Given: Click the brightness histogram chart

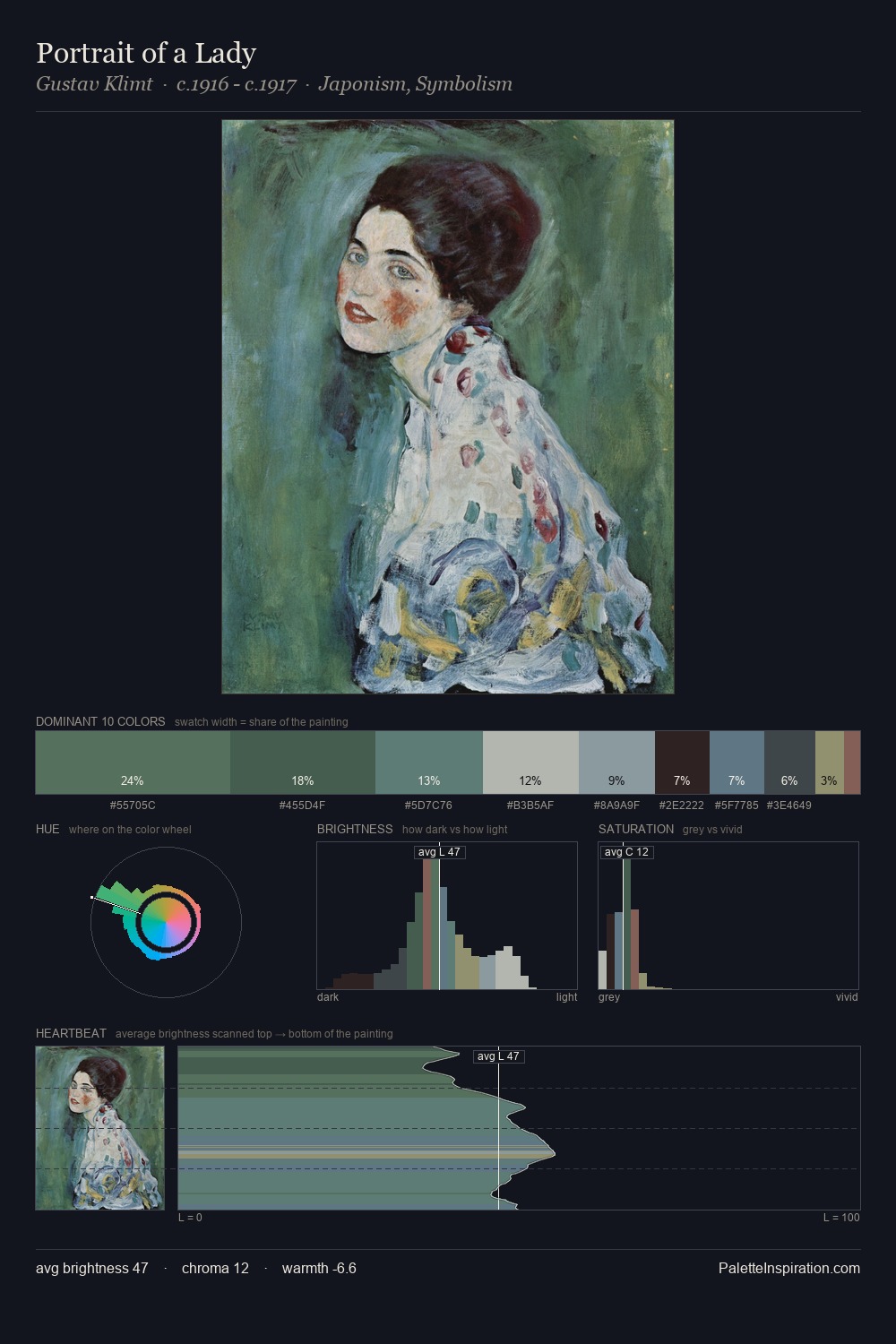Looking at the screenshot, I should pos(447,916).
